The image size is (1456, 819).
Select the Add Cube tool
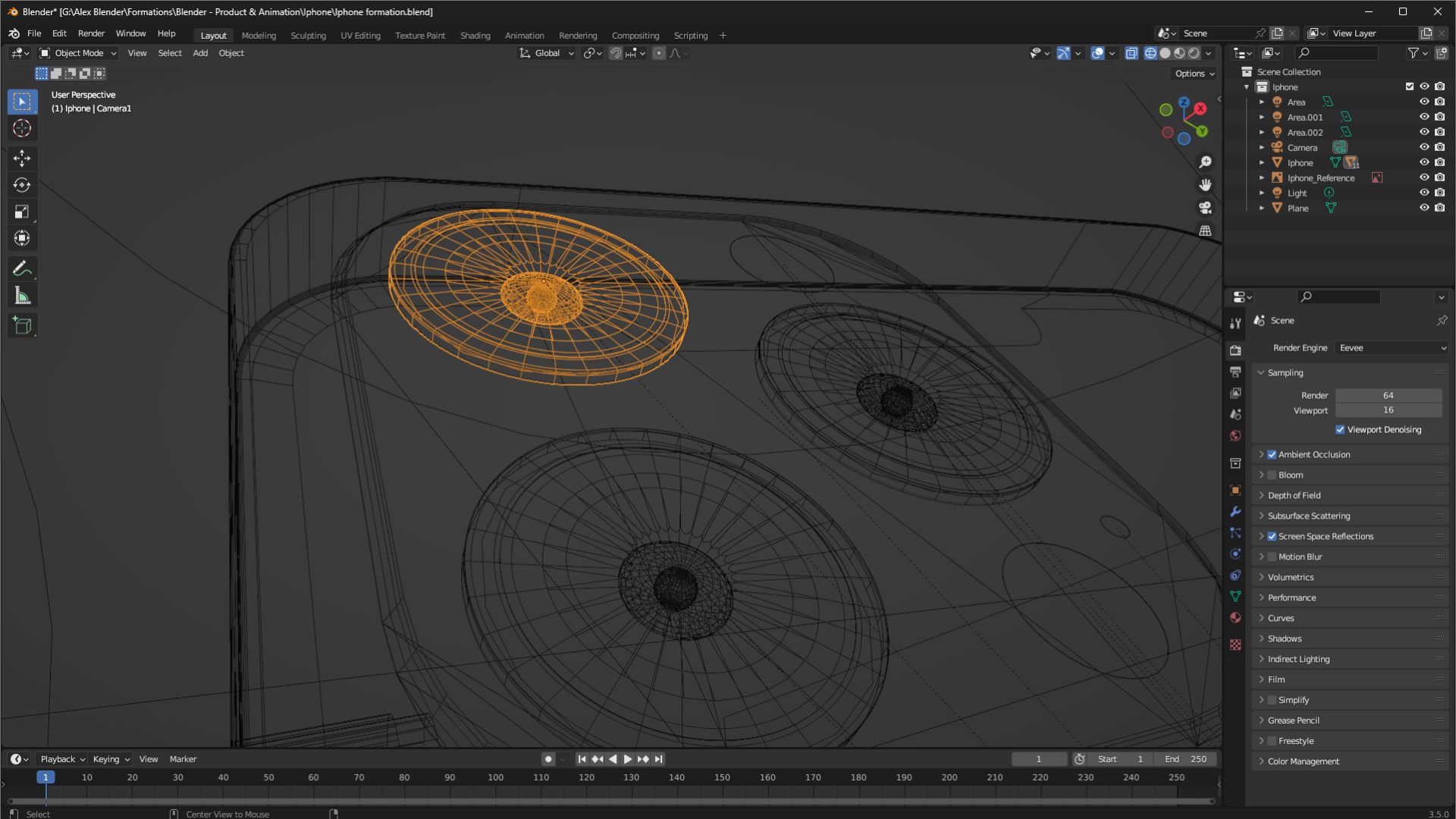point(22,326)
